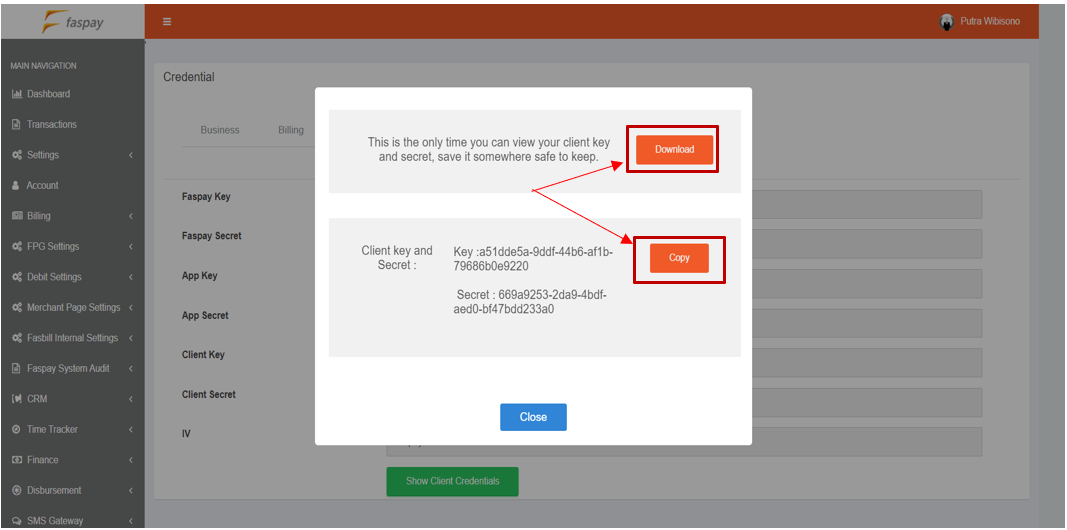Click the SMS Gateway chat icon

pos(17,521)
